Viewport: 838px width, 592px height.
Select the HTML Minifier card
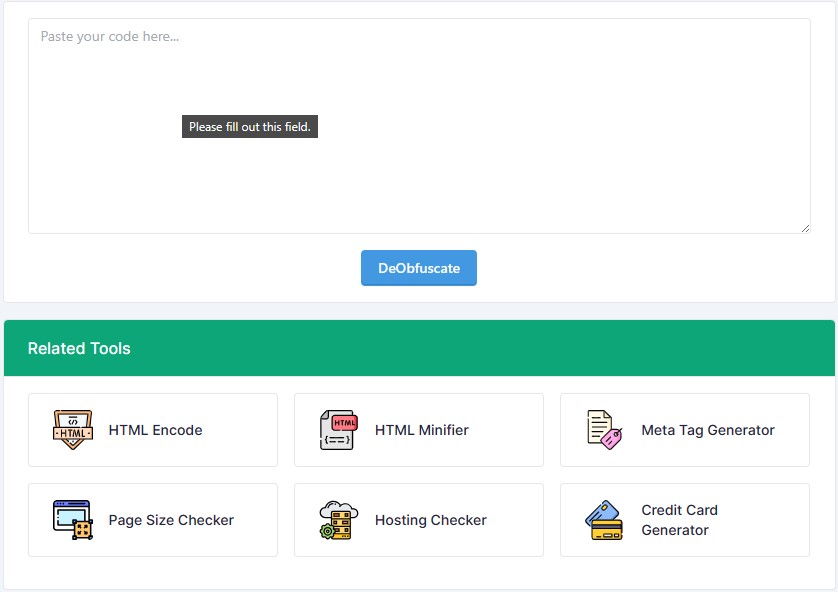click(419, 430)
